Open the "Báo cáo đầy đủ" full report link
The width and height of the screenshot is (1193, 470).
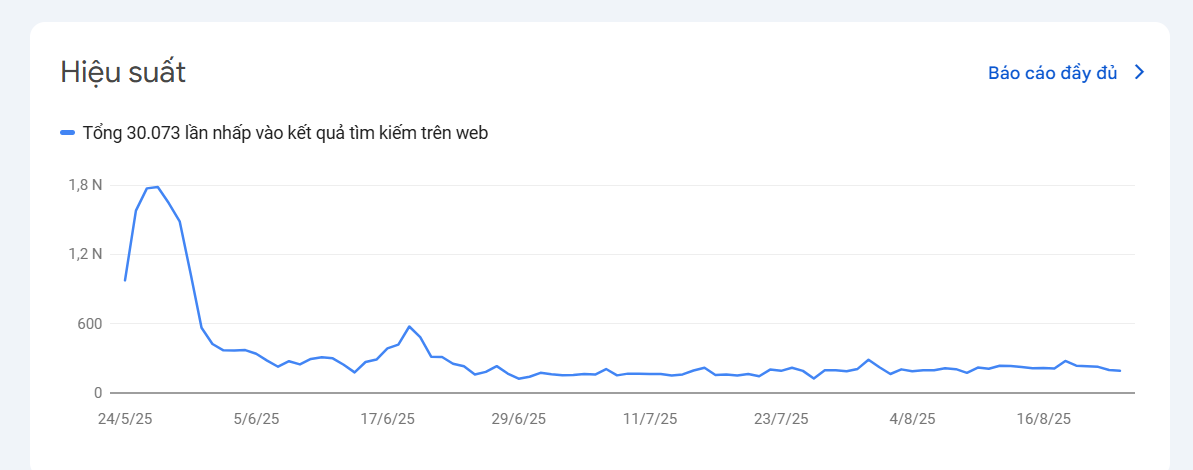pyautogui.click(x=1052, y=73)
